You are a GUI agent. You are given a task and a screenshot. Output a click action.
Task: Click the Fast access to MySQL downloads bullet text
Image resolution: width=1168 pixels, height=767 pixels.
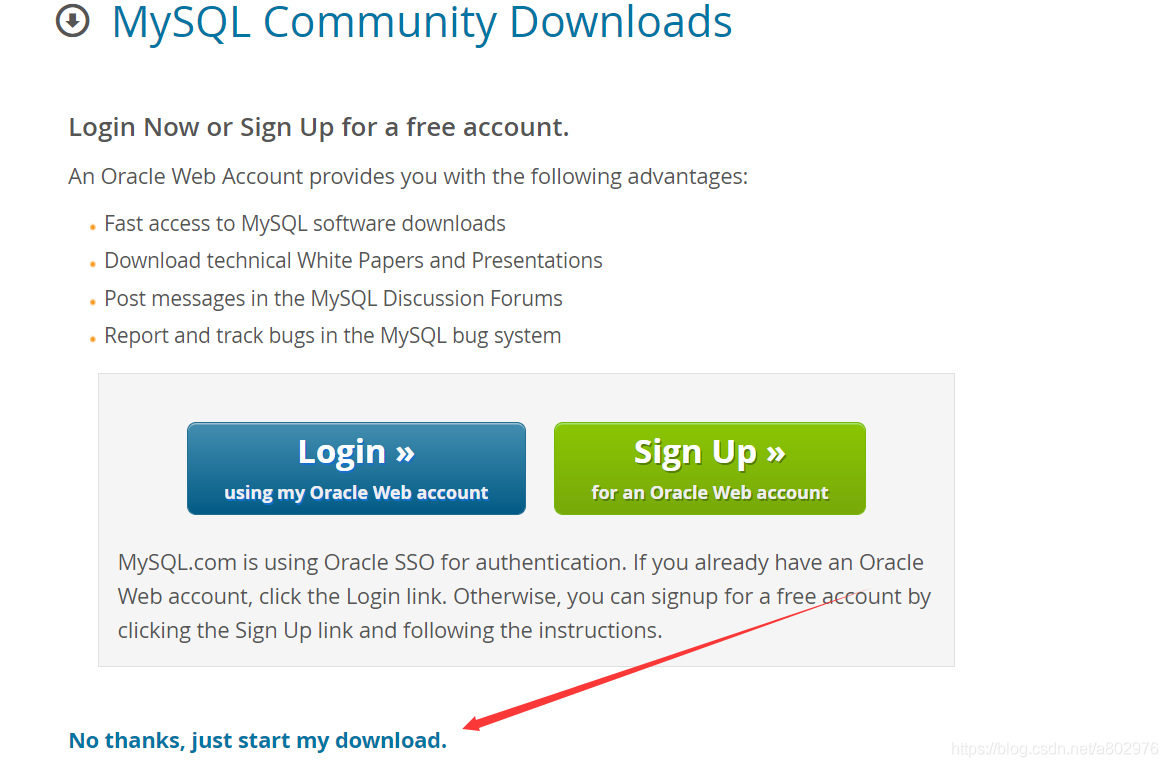coord(305,223)
